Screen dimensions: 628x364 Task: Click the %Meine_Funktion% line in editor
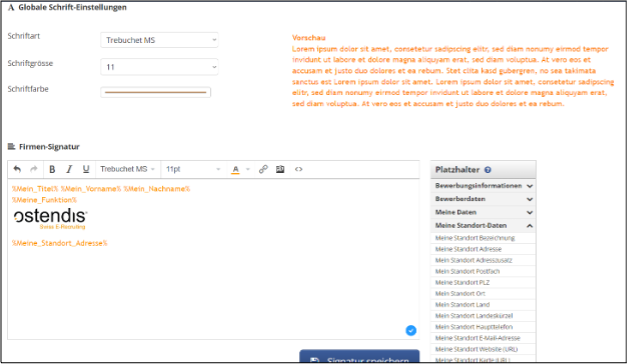44,200
